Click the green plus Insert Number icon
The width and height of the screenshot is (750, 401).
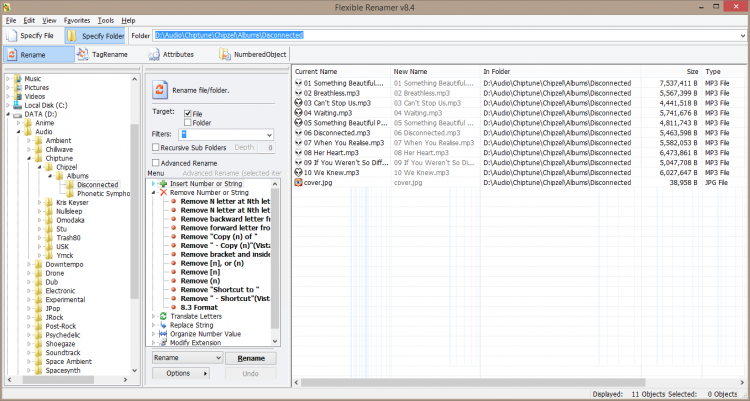click(x=163, y=184)
